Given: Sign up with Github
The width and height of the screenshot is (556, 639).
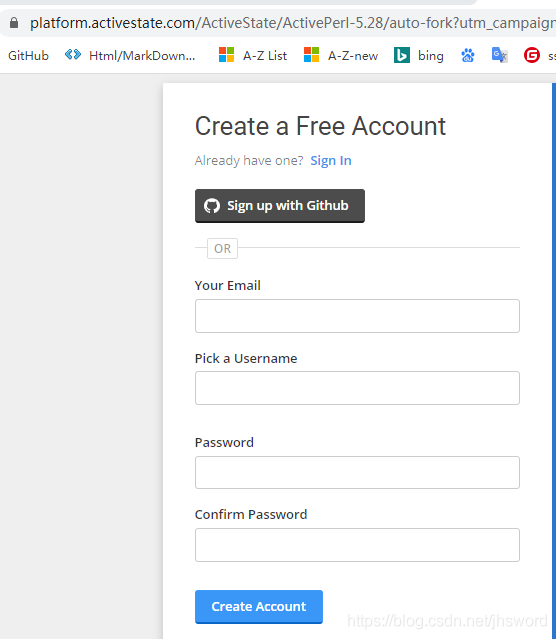Looking at the screenshot, I should pyautogui.click(x=280, y=206).
